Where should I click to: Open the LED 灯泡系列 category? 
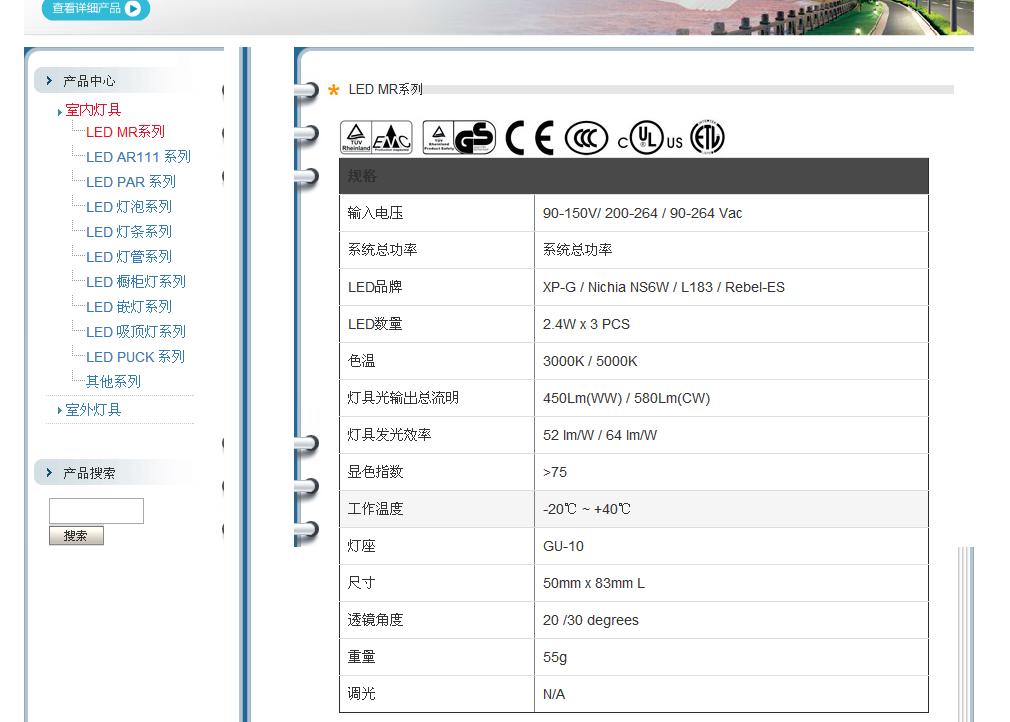point(129,207)
